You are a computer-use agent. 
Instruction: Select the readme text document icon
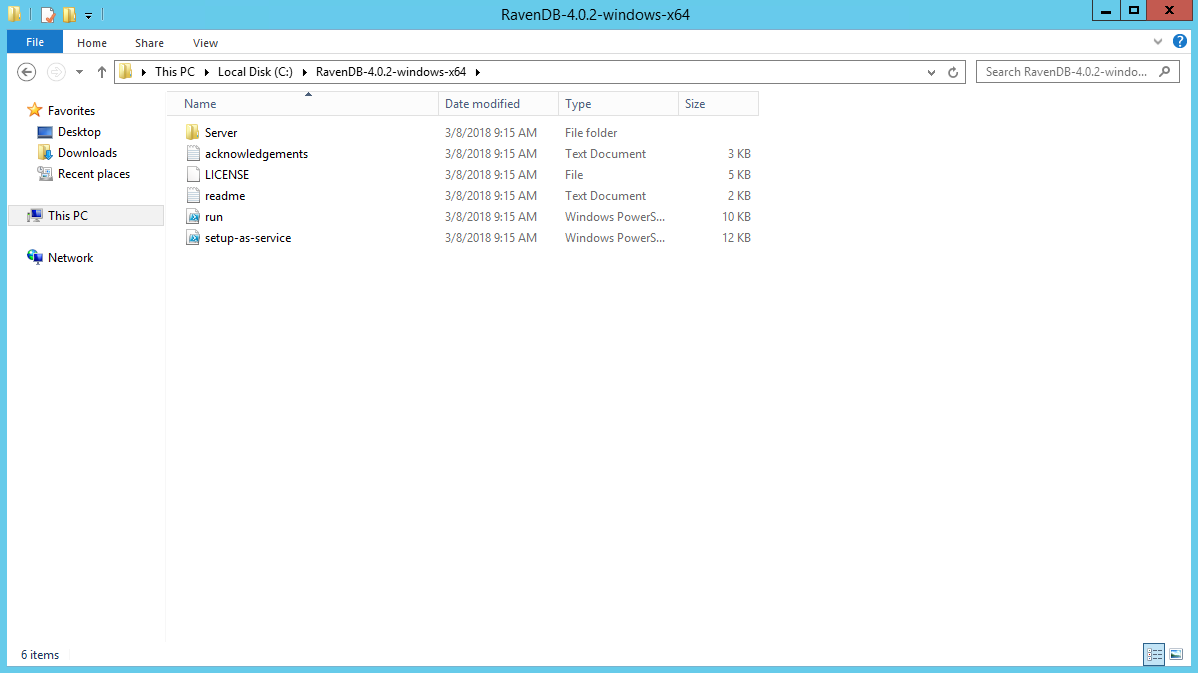pyautogui.click(x=193, y=196)
